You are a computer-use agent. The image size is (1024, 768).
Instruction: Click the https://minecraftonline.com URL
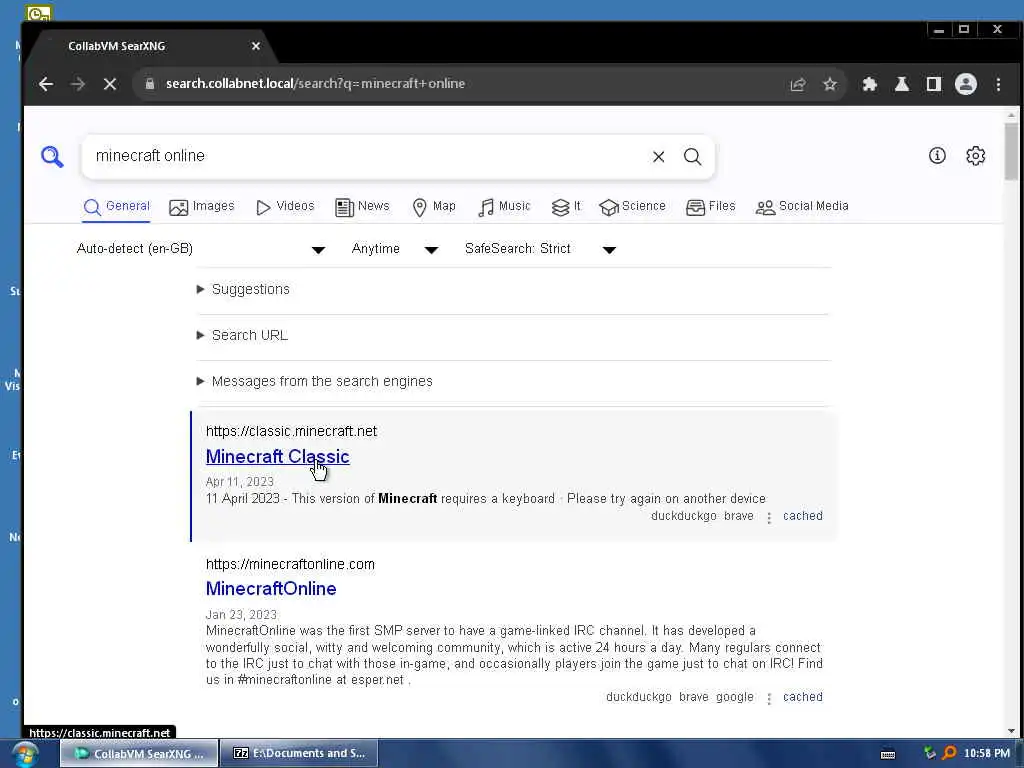coord(290,564)
